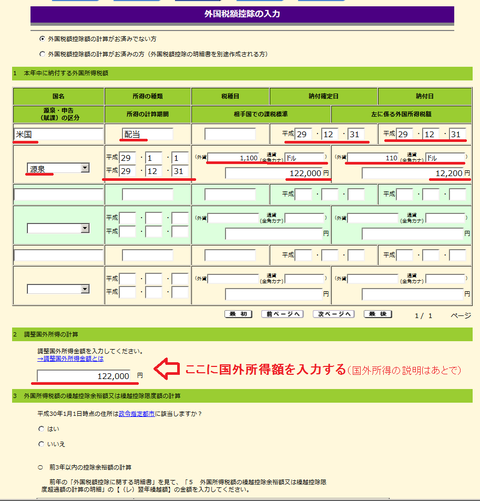Click the taxable base yen field 122,000

(274, 173)
